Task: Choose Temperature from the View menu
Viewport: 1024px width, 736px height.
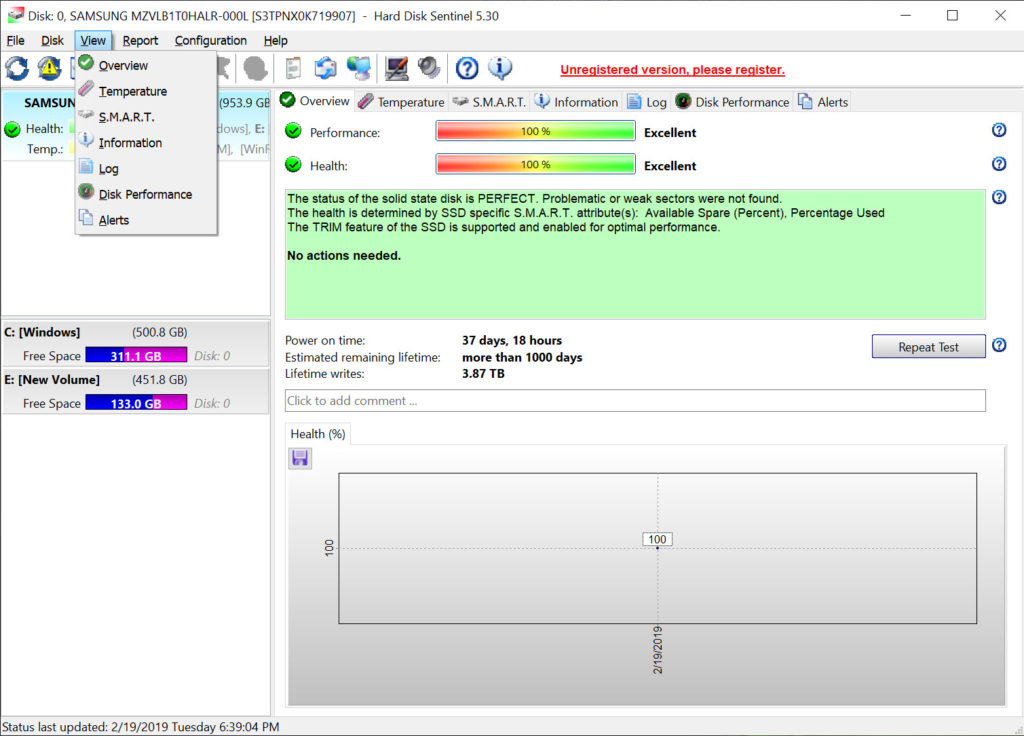Action: (146, 91)
